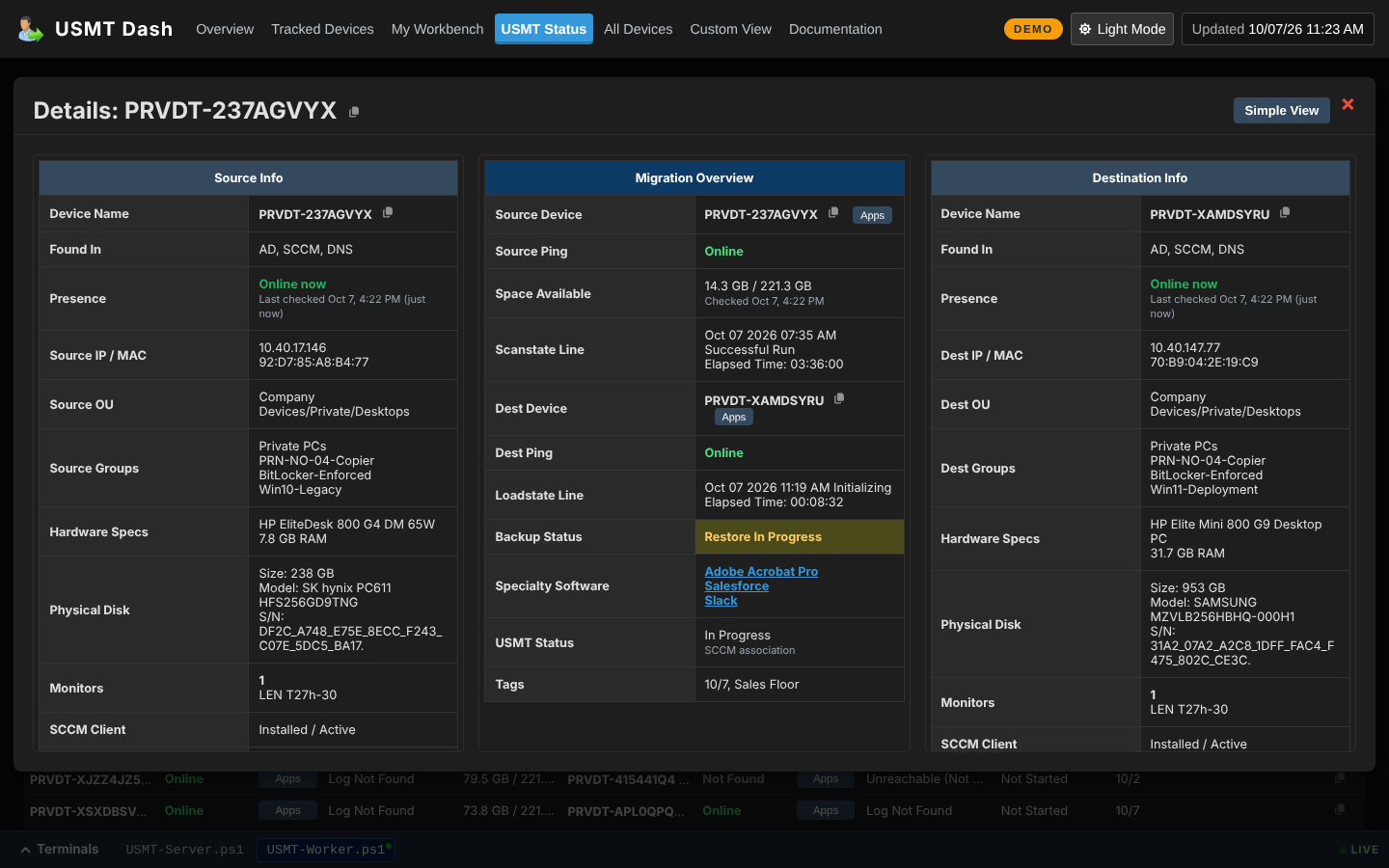Copy device name beside Details title

click(x=354, y=112)
